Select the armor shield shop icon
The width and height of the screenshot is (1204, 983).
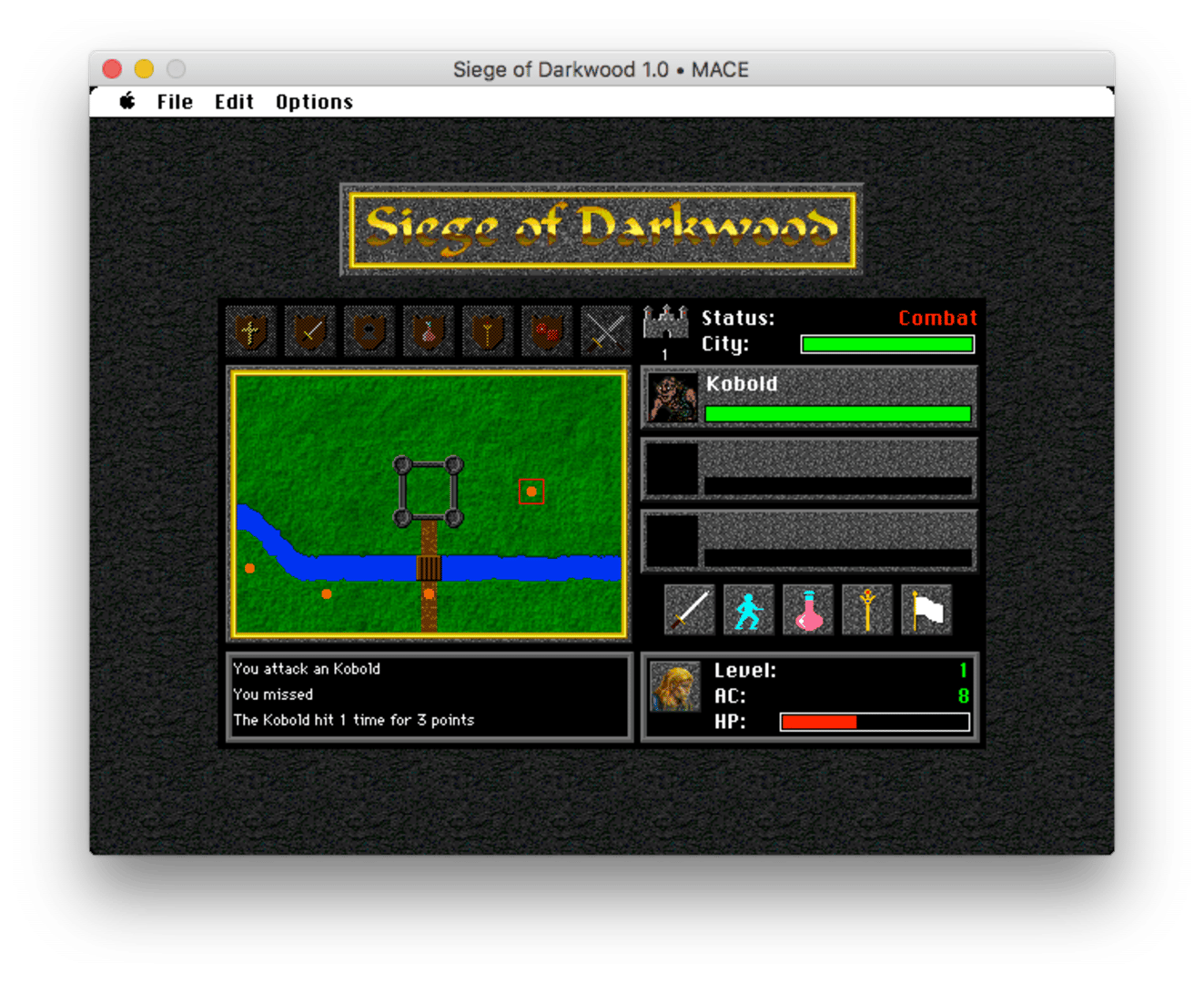(369, 330)
